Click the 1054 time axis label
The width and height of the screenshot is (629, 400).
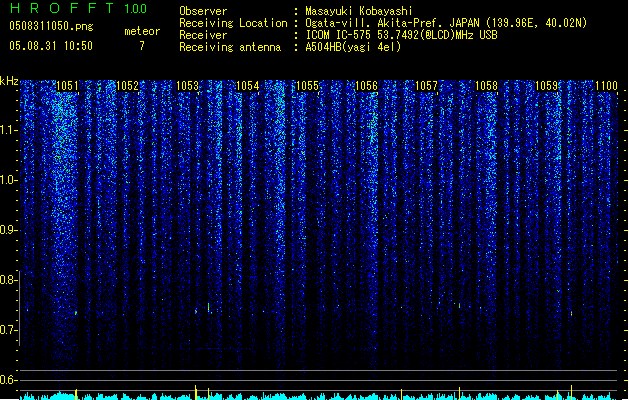click(x=248, y=86)
